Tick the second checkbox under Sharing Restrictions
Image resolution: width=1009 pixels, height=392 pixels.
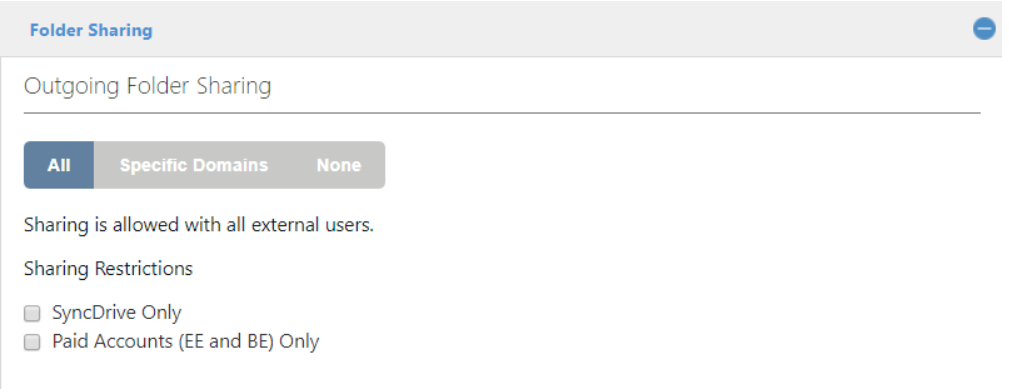click(x=32, y=342)
